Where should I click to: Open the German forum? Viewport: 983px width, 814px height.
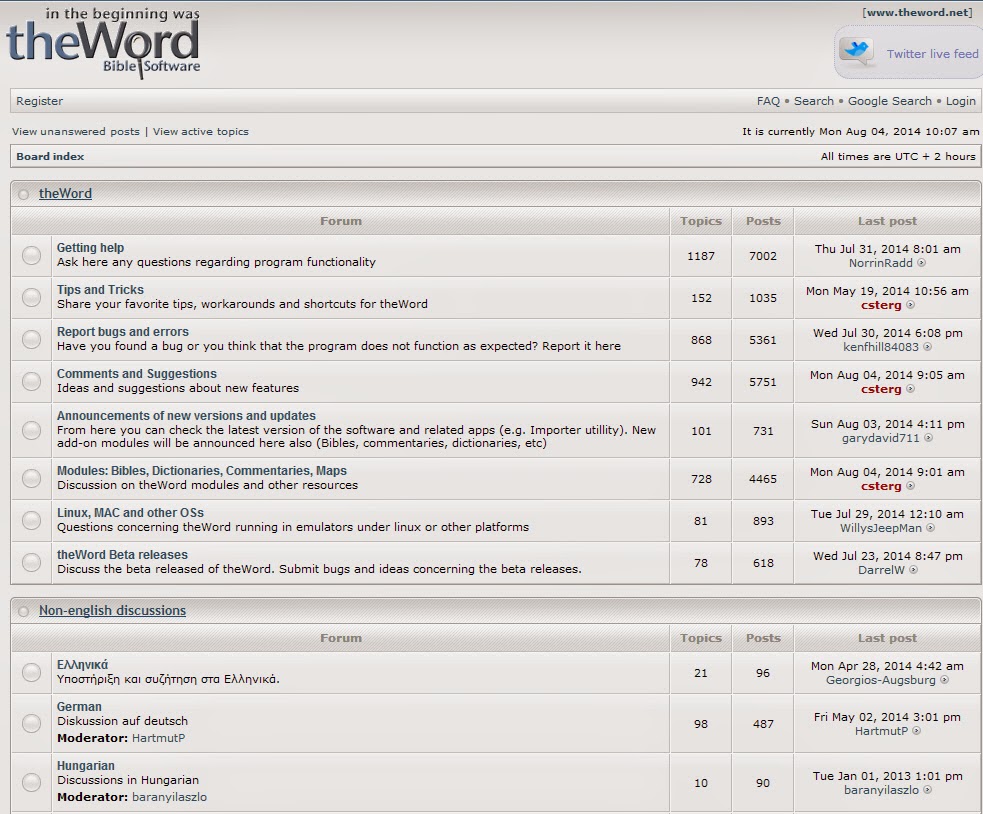(x=79, y=707)
